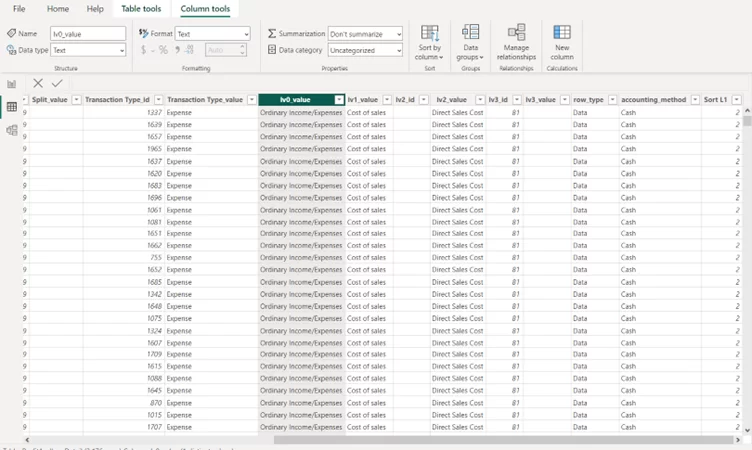Switch to Report view in left sidebar
This screenshot has width=752, height=450.
[12, 84]
